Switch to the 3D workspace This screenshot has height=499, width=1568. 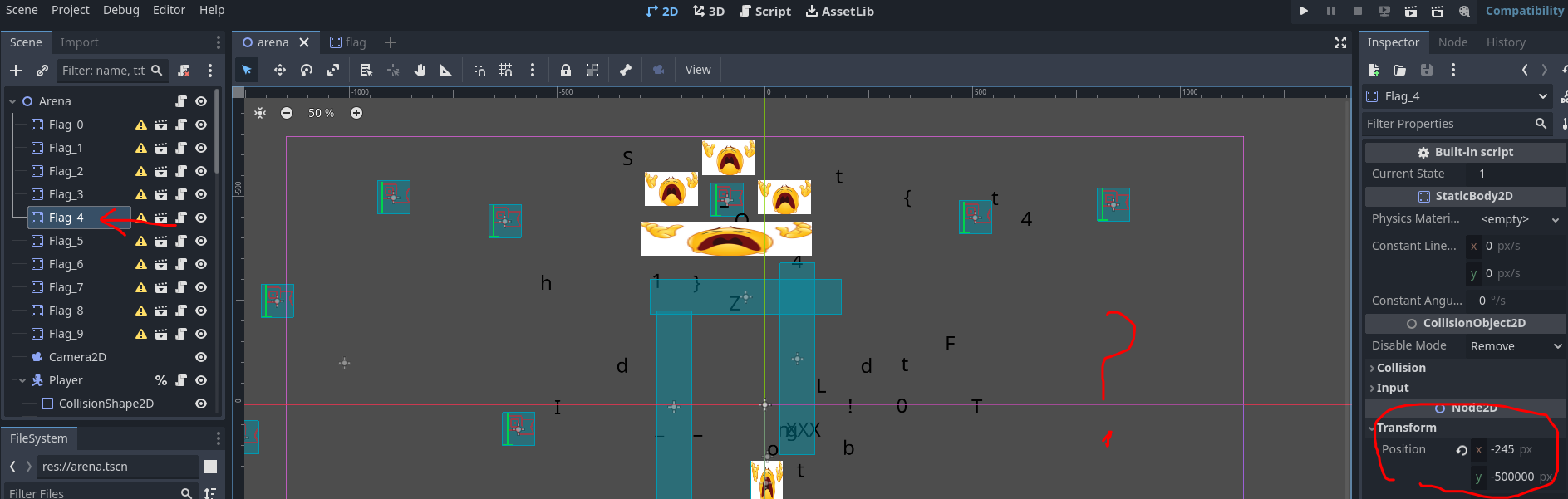tap(709, 11)
